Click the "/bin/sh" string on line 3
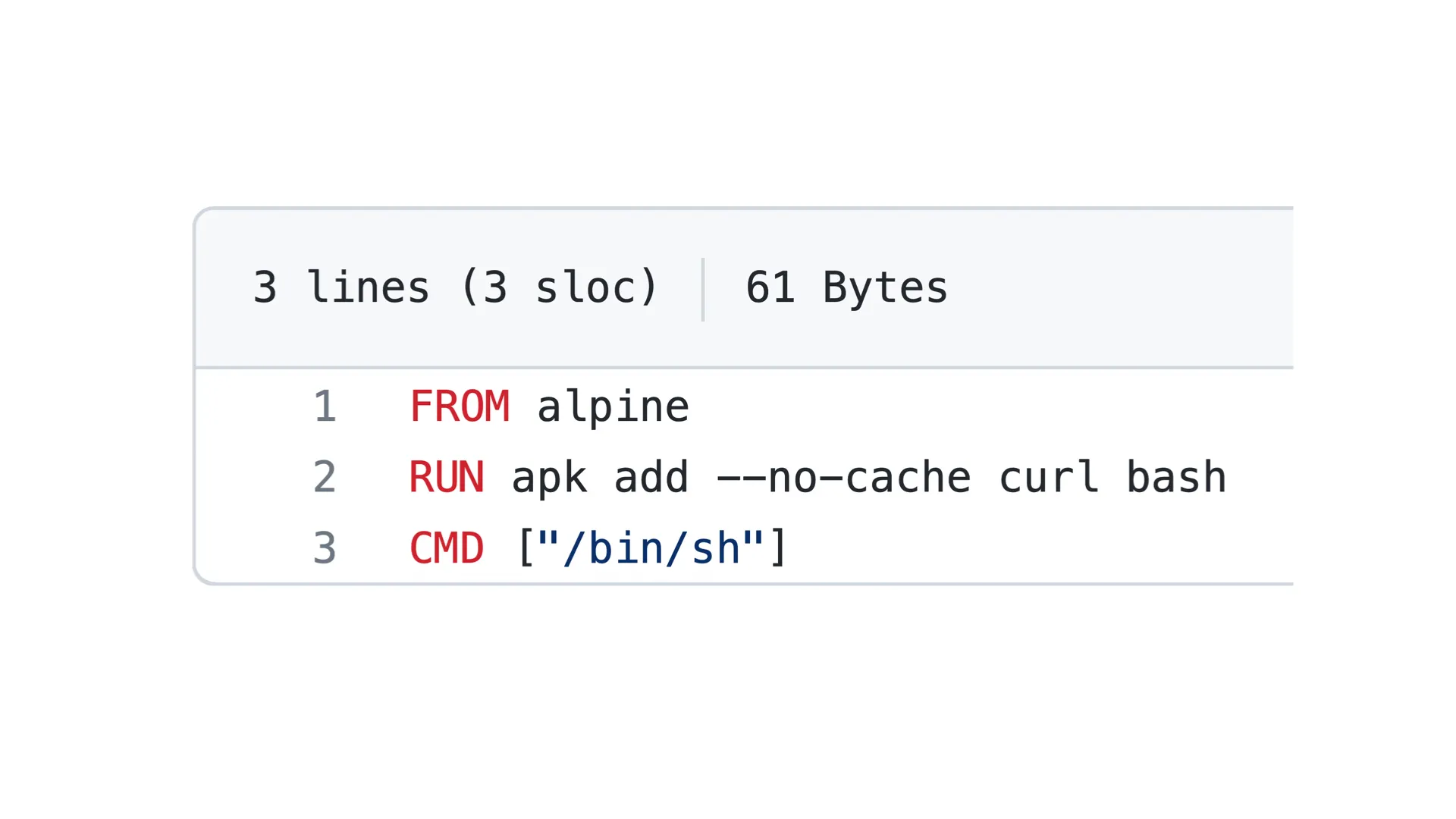 pyautogui.click(x=651, y=548)
